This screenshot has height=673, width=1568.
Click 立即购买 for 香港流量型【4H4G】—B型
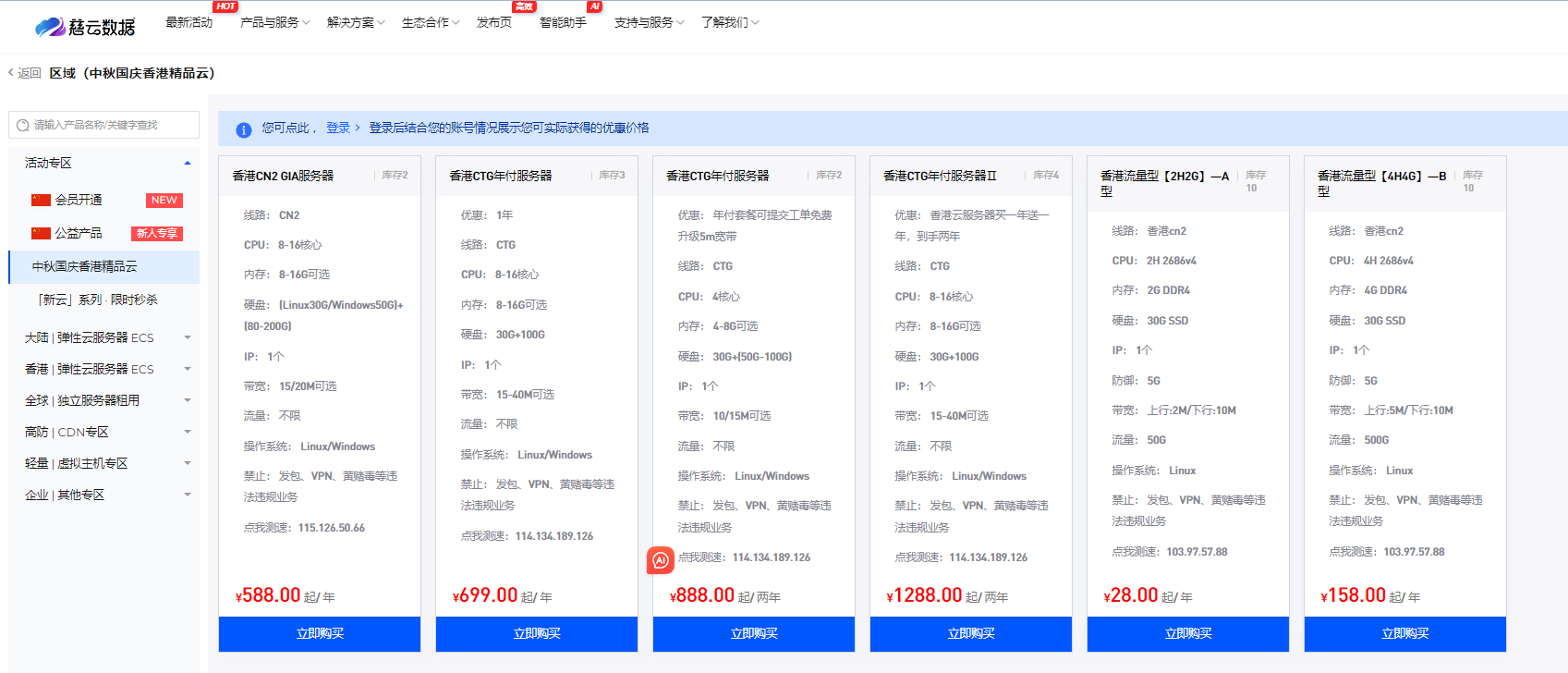1404,634
